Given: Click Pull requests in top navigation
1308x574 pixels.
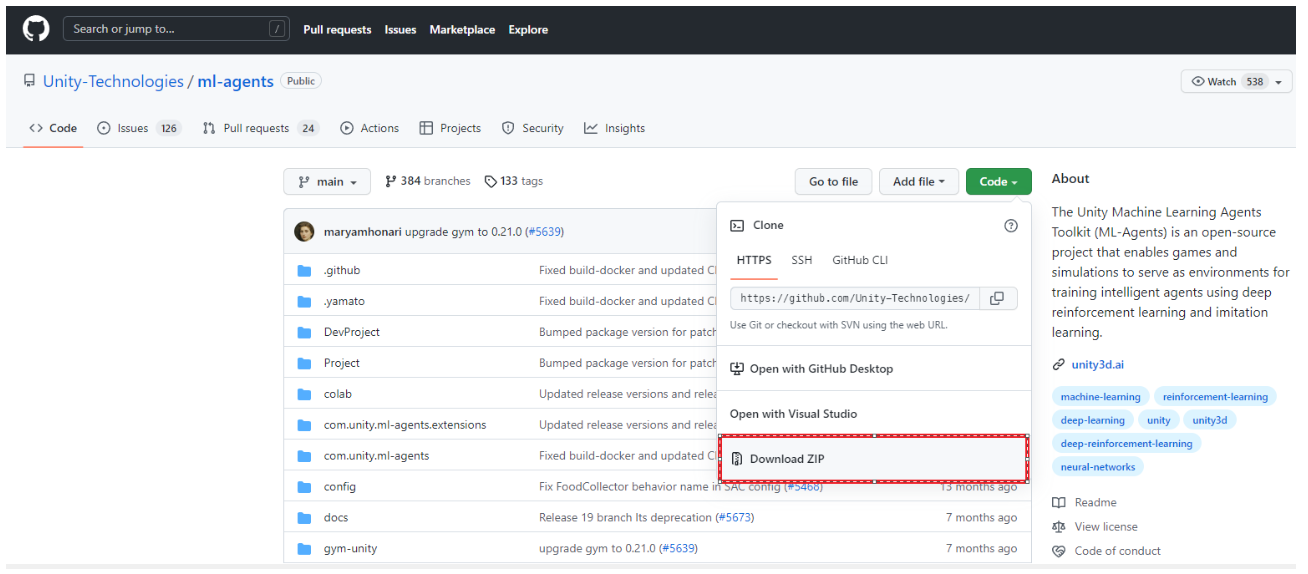Looking at the screenshot, I should (x=337, y=30).
